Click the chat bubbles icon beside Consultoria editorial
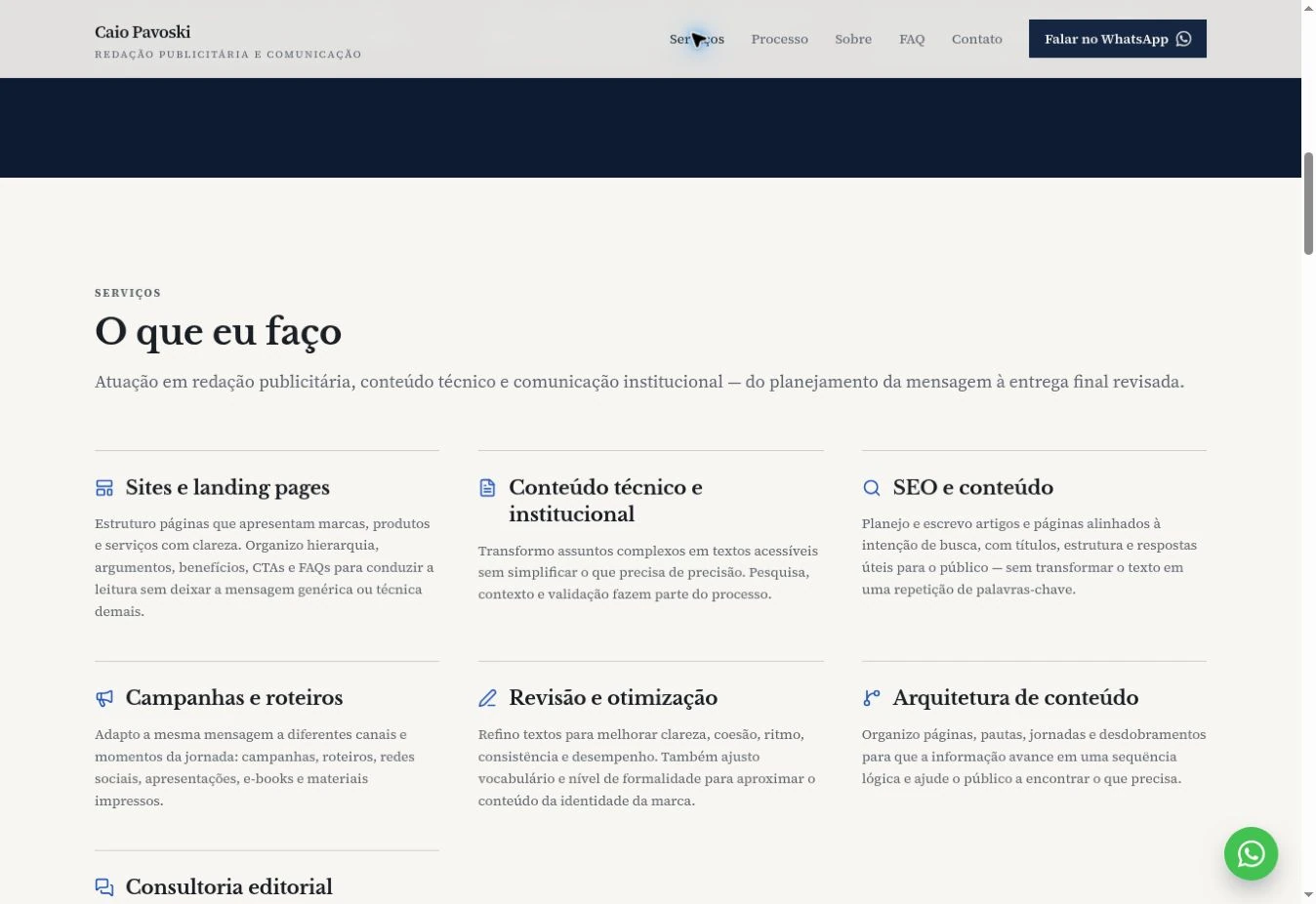This screenshot has height=904, width=1316. tap(104, 887)
